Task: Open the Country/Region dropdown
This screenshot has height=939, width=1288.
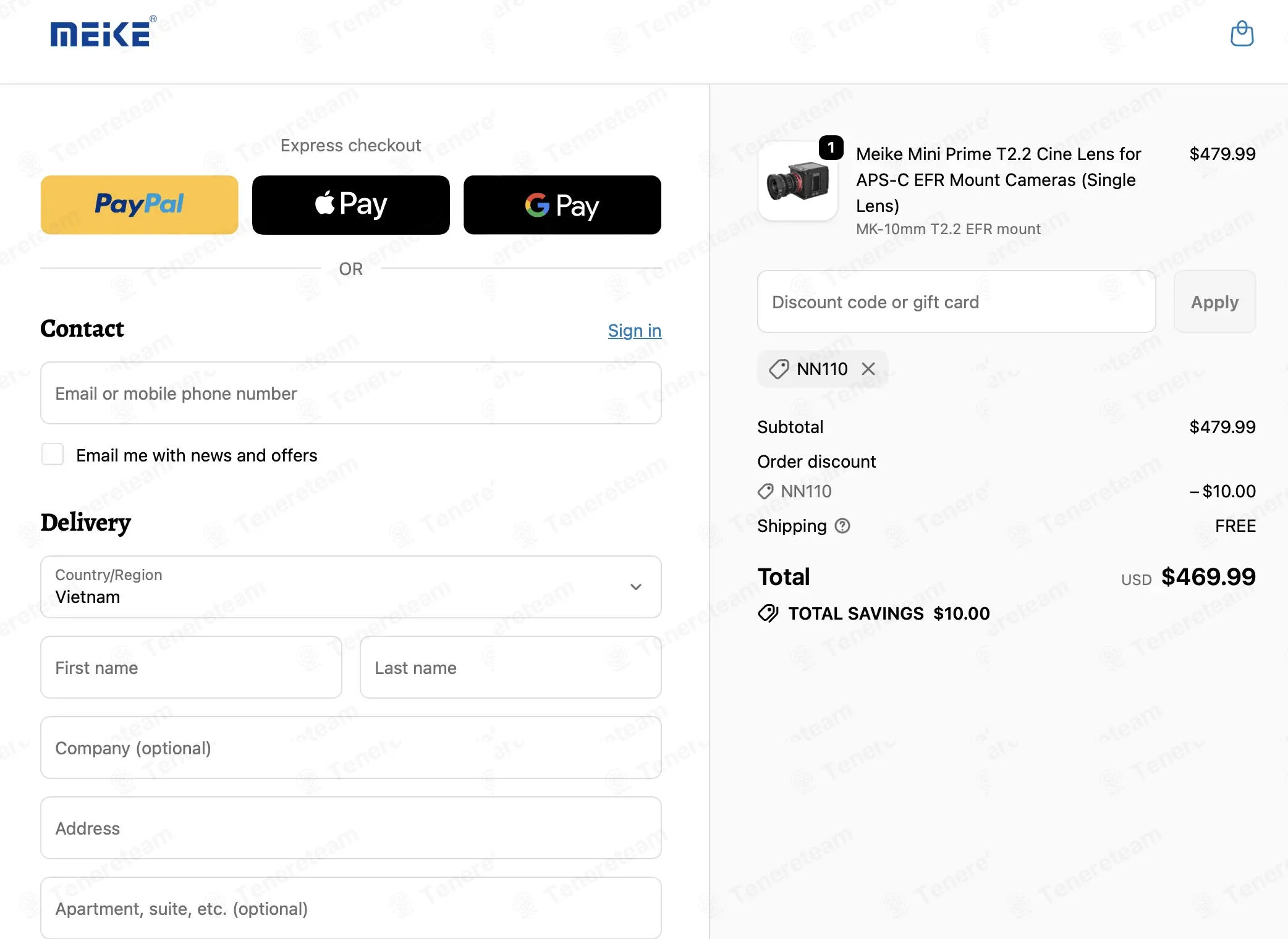Action: point(351,586)
